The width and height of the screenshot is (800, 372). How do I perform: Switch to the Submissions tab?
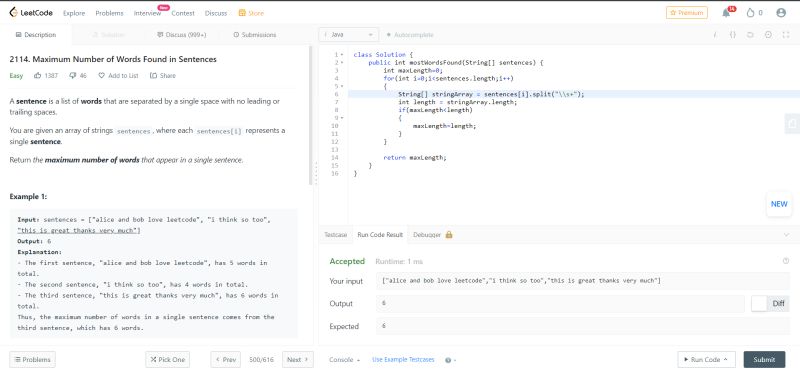[255, 35]
